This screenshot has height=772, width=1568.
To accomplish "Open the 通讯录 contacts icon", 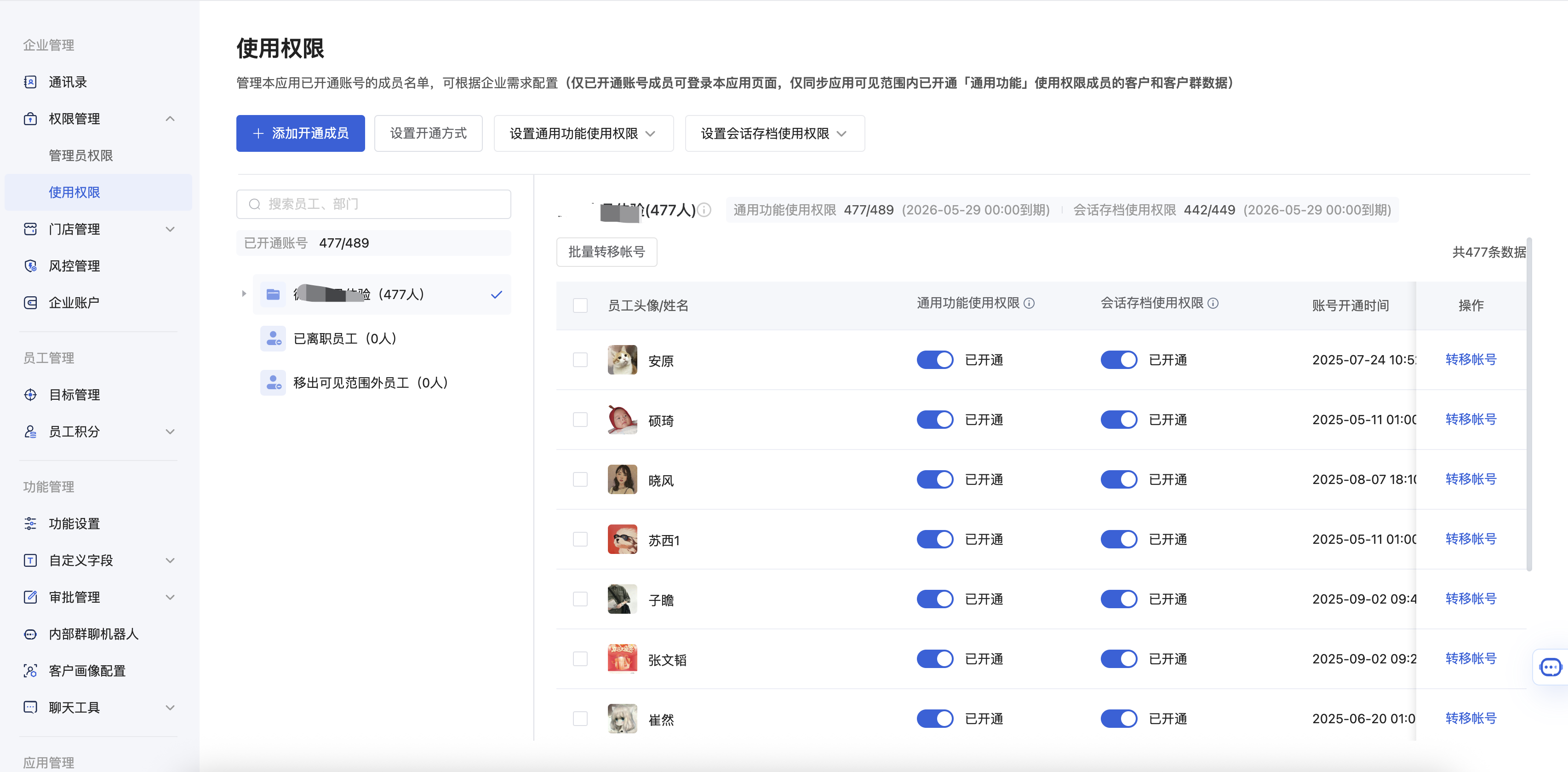I will click(x=30, y=81).
